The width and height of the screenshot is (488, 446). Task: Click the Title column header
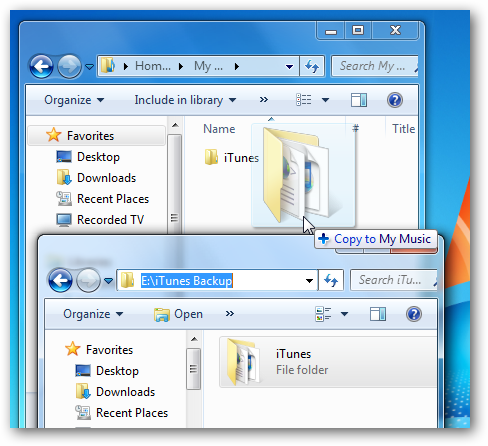click(x=403, y=129)
